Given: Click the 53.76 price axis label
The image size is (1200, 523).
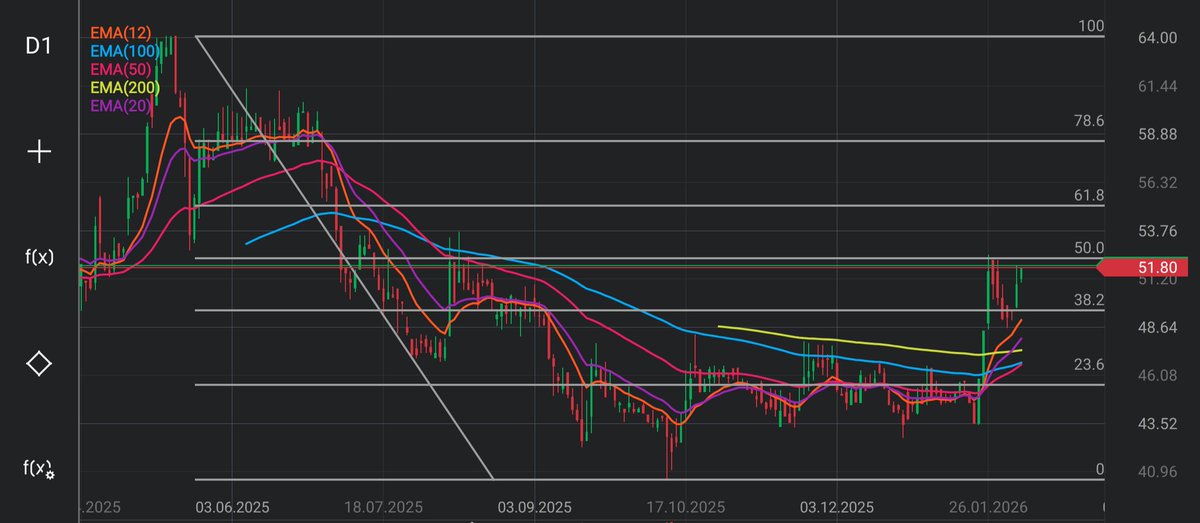Looking at the screenshot, I should (1157, 231).
